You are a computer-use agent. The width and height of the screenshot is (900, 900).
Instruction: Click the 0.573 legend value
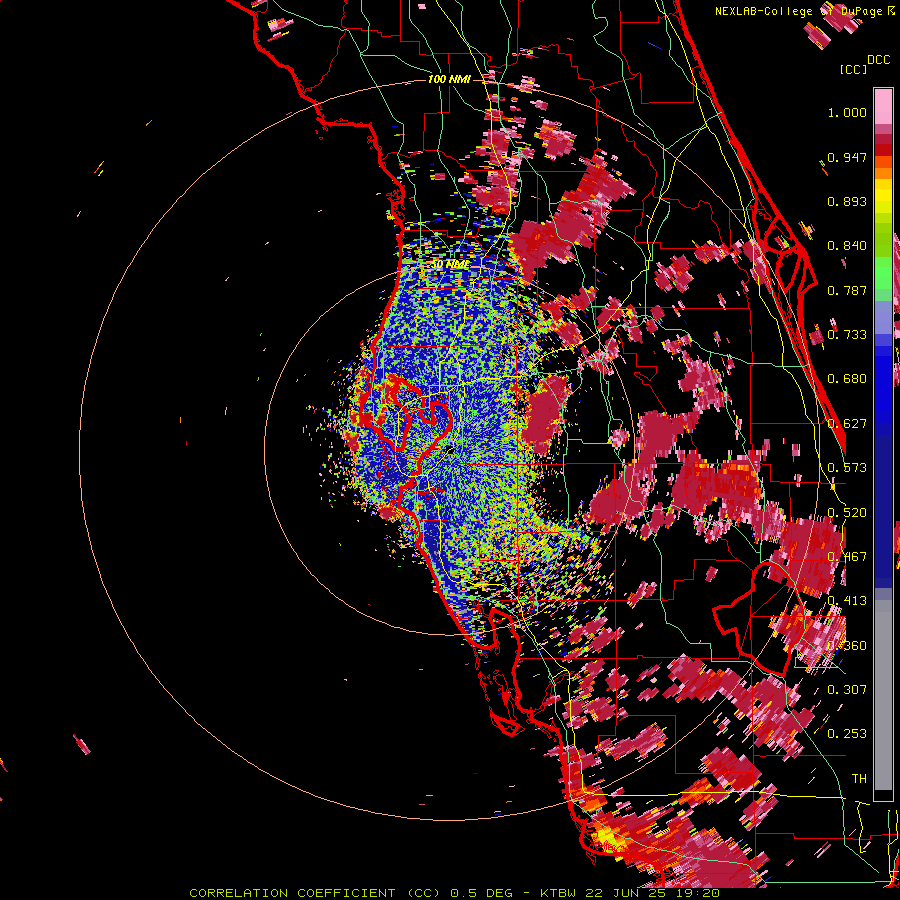(x=847, y=468)
